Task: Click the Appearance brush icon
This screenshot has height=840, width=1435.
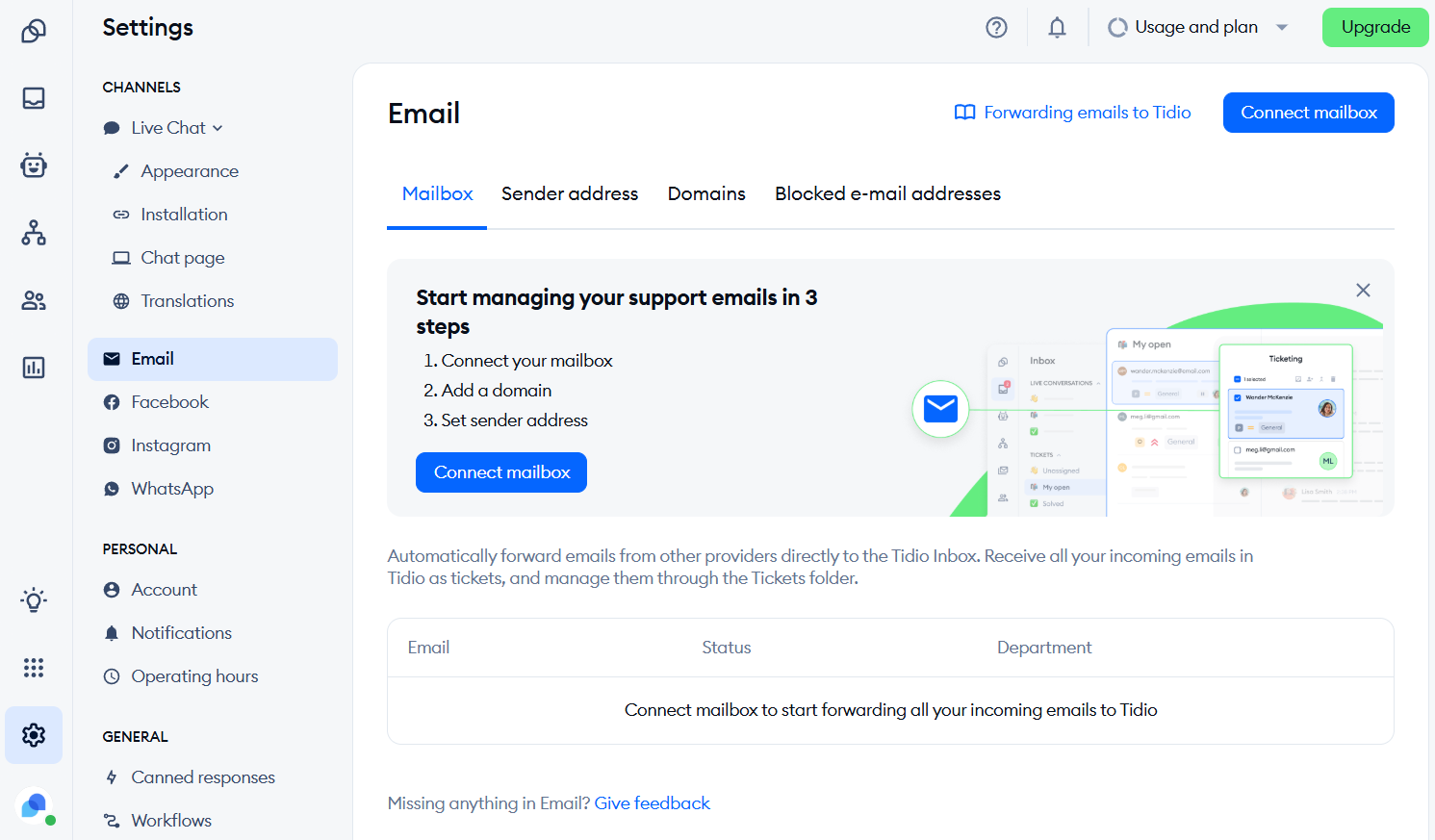Action: [121, 171]
